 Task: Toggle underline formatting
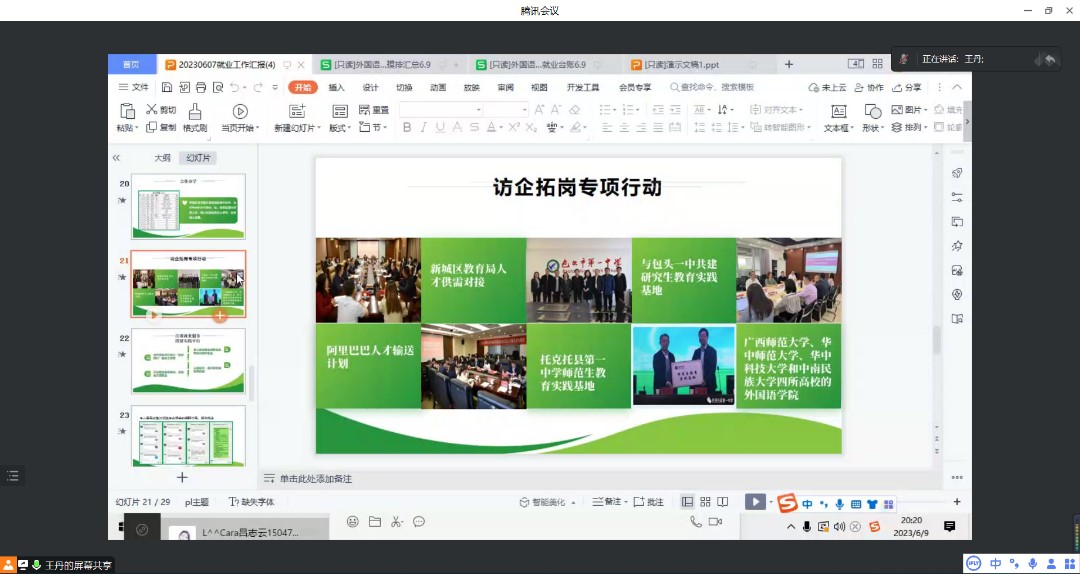point(439,127)
